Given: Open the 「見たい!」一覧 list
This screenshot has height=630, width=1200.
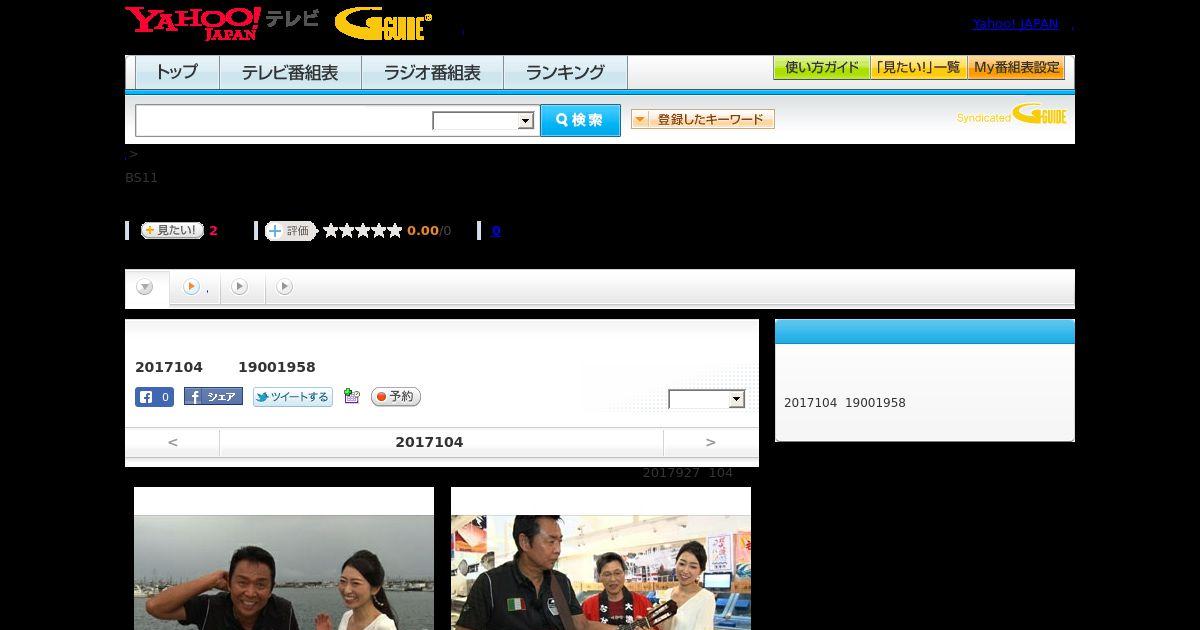Looking at the screenshot, I should (x=919, y=68).
